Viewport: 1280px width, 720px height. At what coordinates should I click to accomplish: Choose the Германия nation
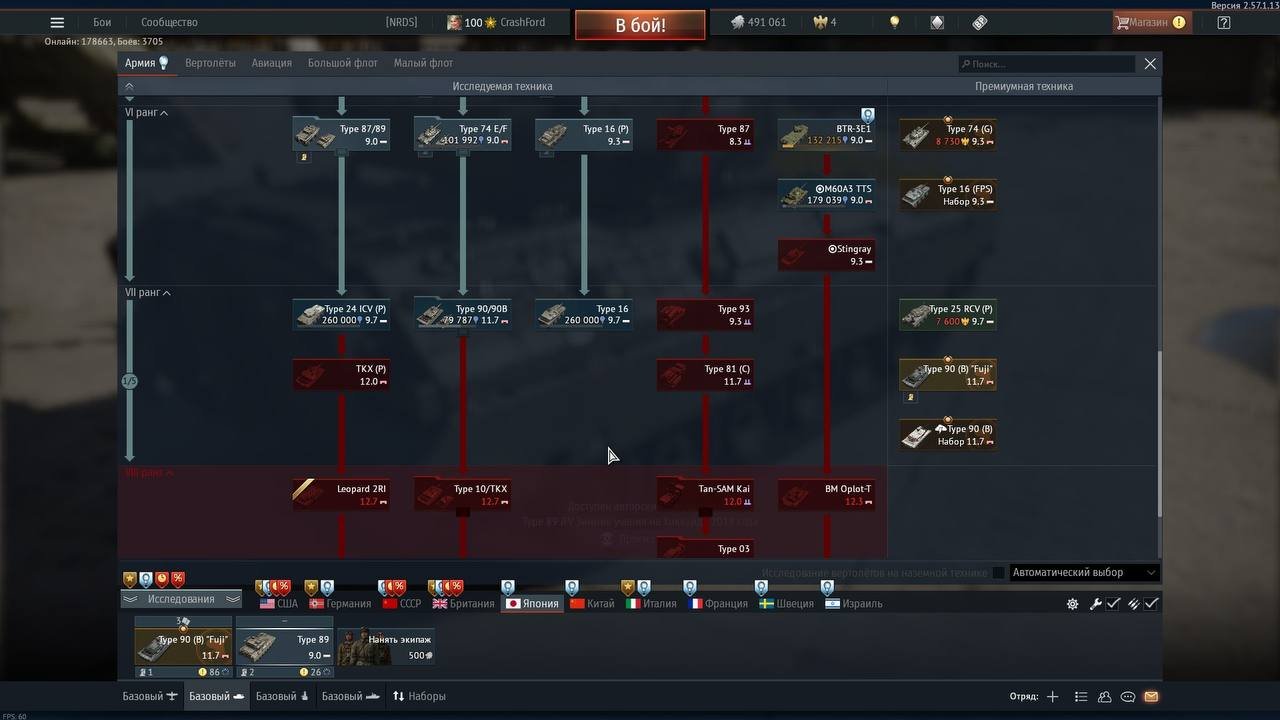(340, 604)
